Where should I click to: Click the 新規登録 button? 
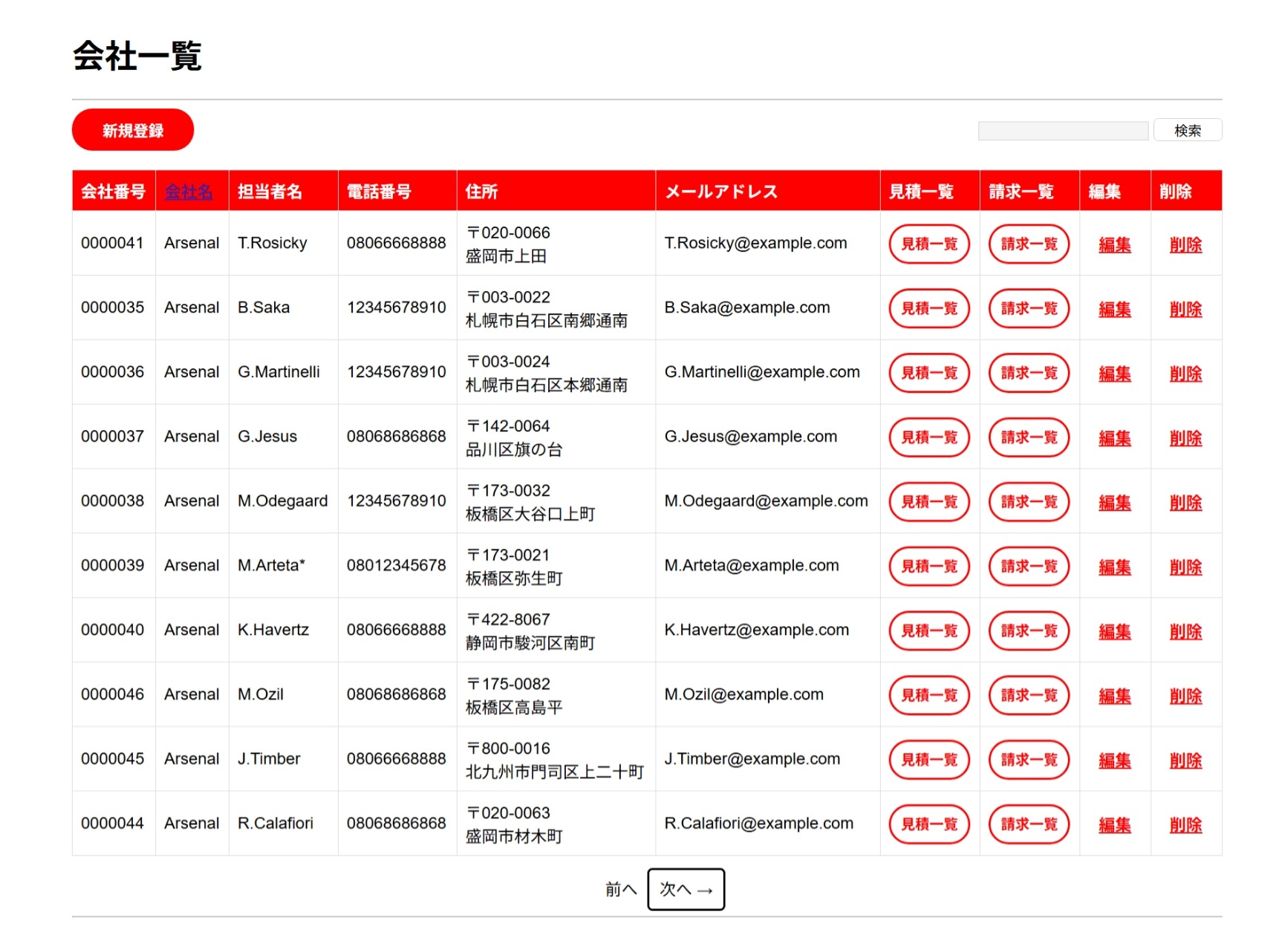133,130
